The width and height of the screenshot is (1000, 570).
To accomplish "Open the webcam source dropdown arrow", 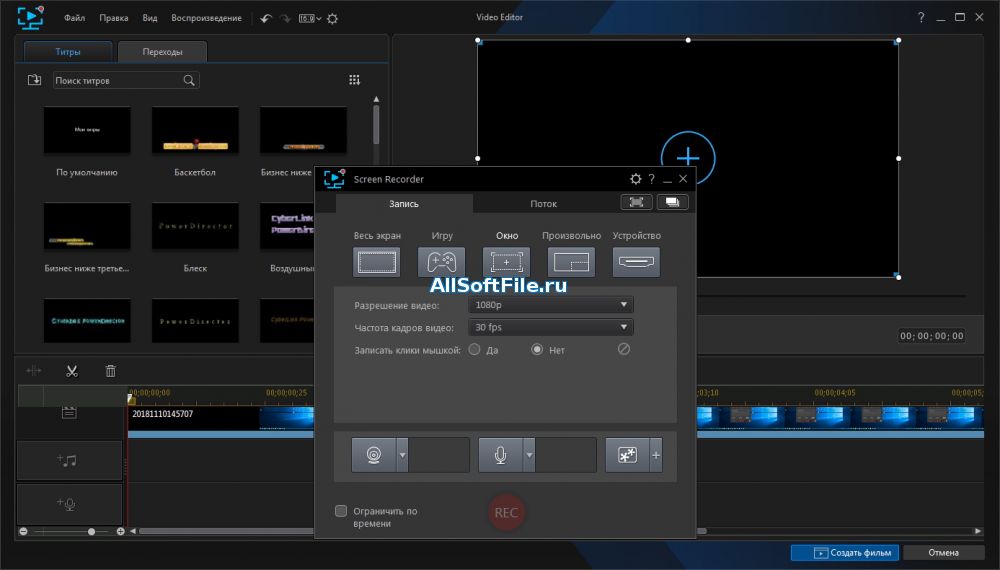I will tap(402, 455).
